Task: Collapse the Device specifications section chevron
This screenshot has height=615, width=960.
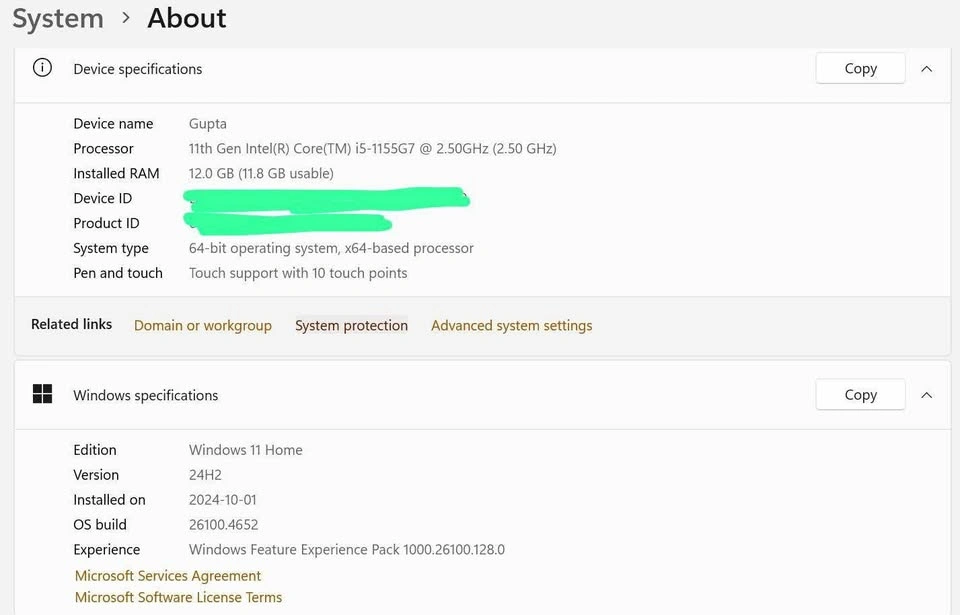Action: (926, 69)
